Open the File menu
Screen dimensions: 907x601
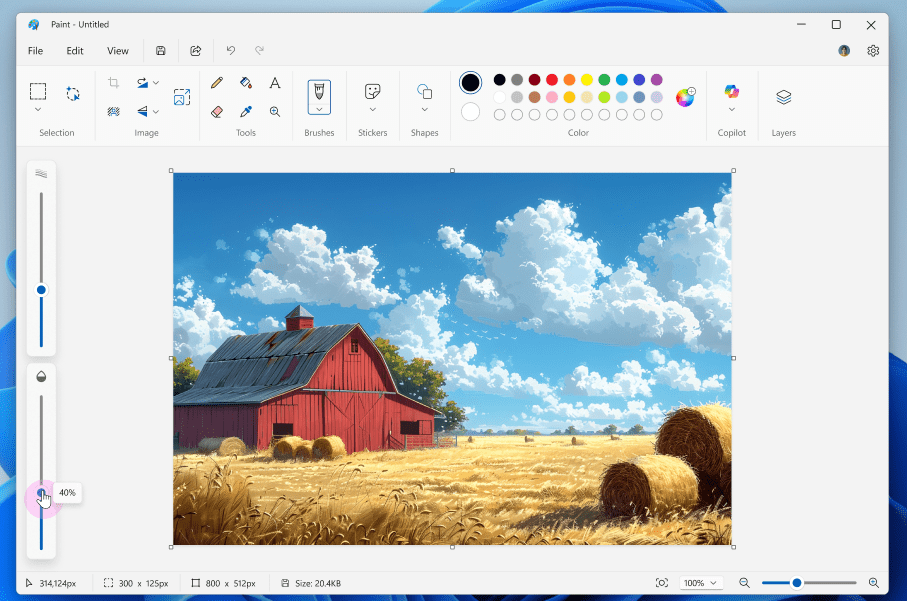coord(35,50)
